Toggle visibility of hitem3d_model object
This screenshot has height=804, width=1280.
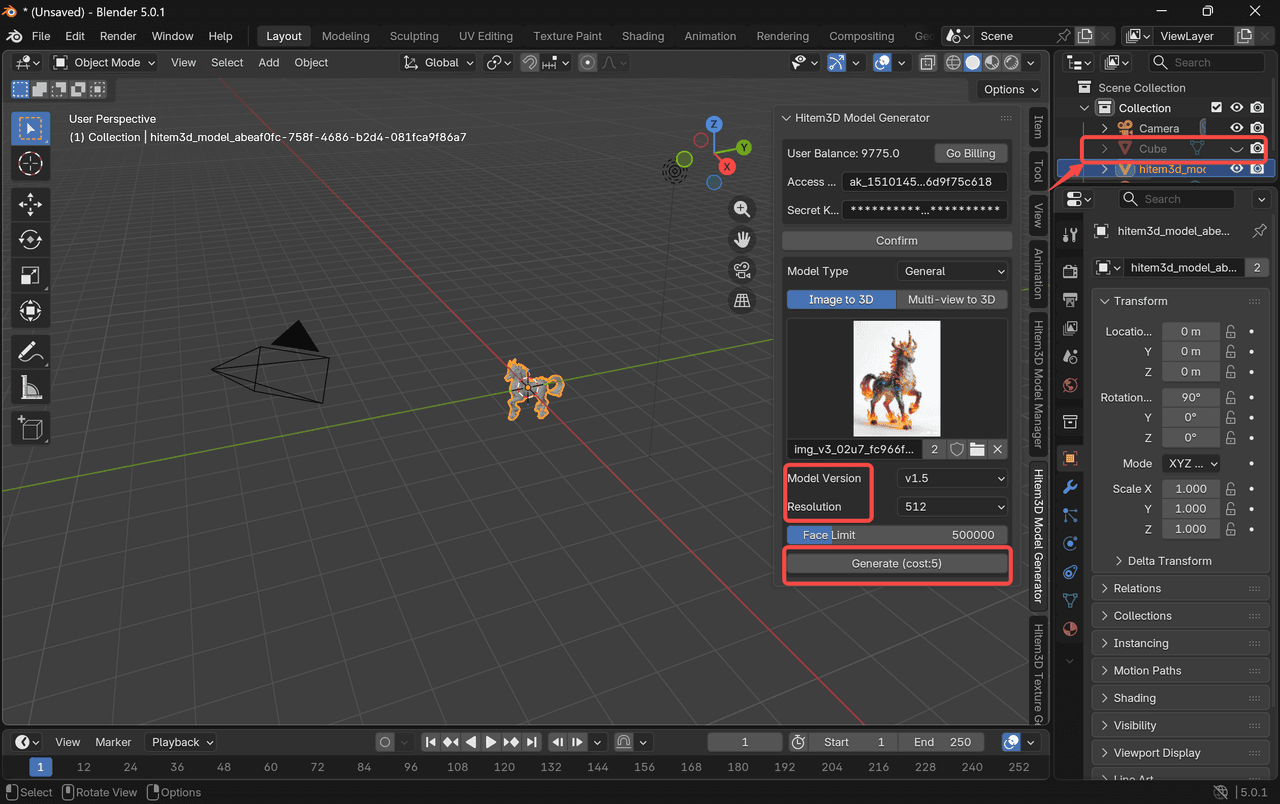(x=1237, y=169)
